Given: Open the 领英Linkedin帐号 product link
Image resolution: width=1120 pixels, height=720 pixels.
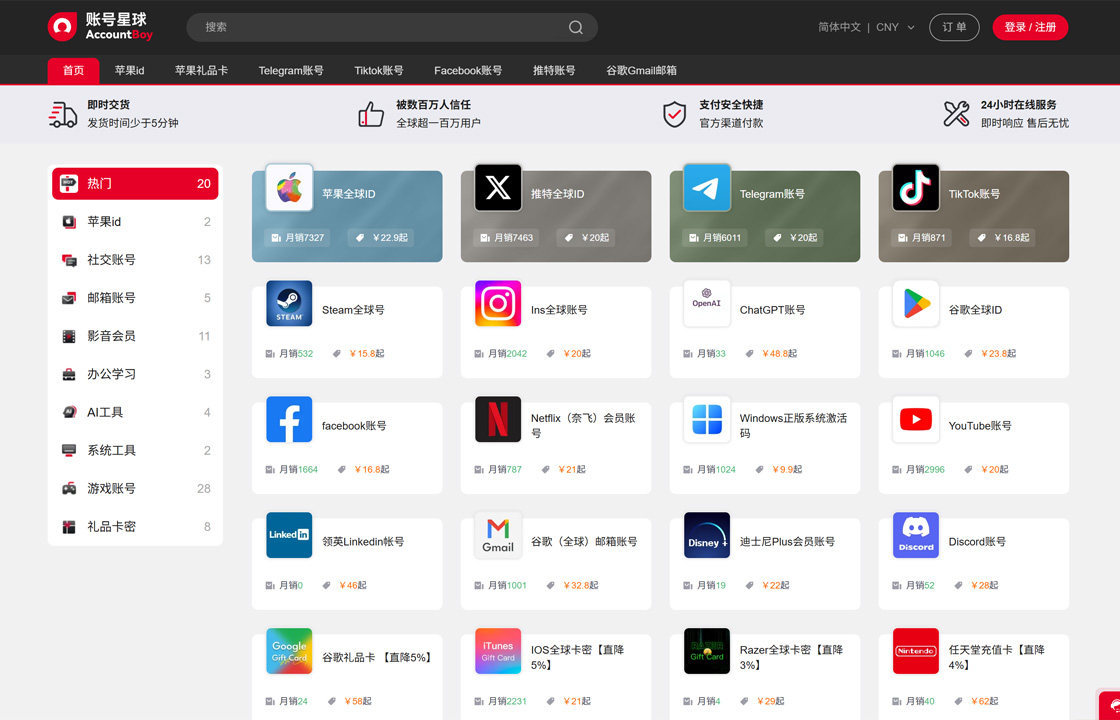Looking at the screenshot, I should pos(363,541).
